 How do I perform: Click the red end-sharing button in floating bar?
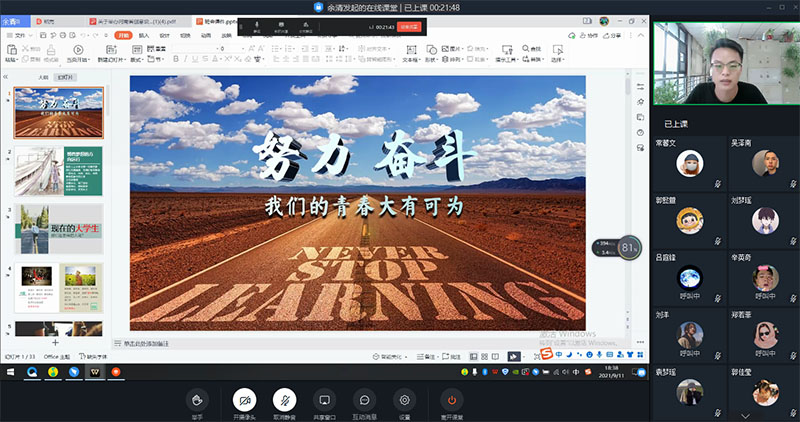point(408,27)
